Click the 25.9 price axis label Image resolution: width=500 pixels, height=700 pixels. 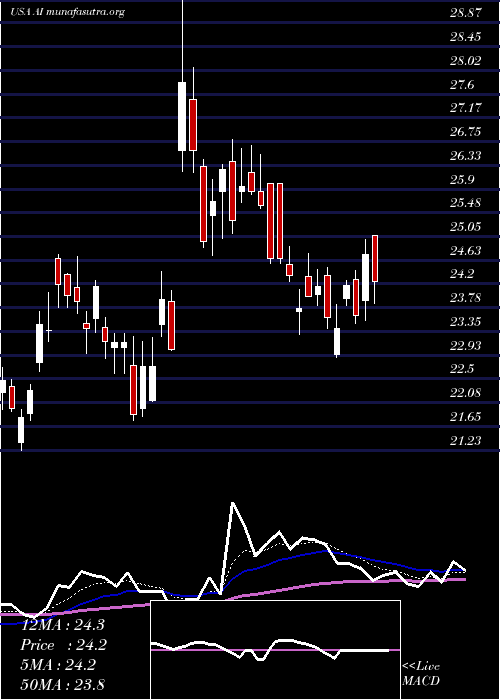pyautogui.click(x=462, y=179)
